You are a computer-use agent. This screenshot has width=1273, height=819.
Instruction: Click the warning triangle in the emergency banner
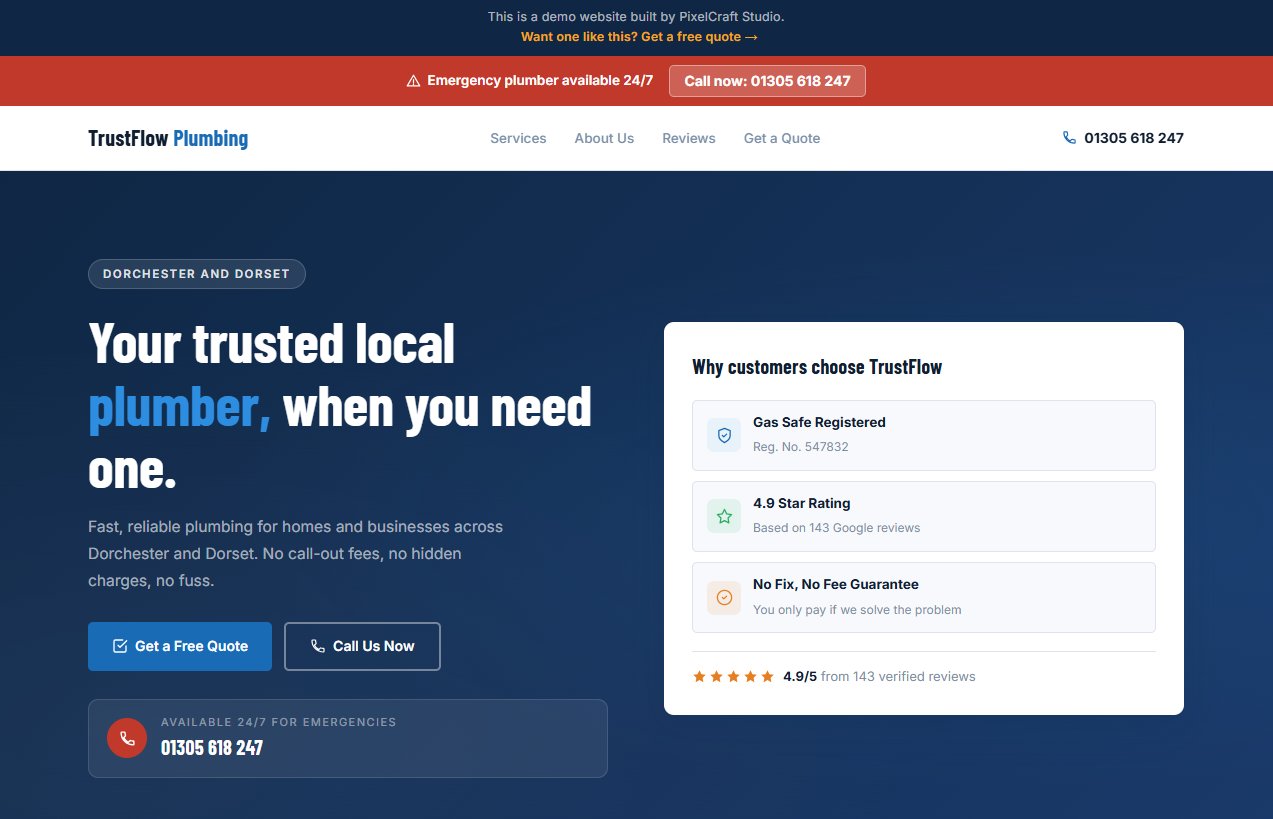413,80
